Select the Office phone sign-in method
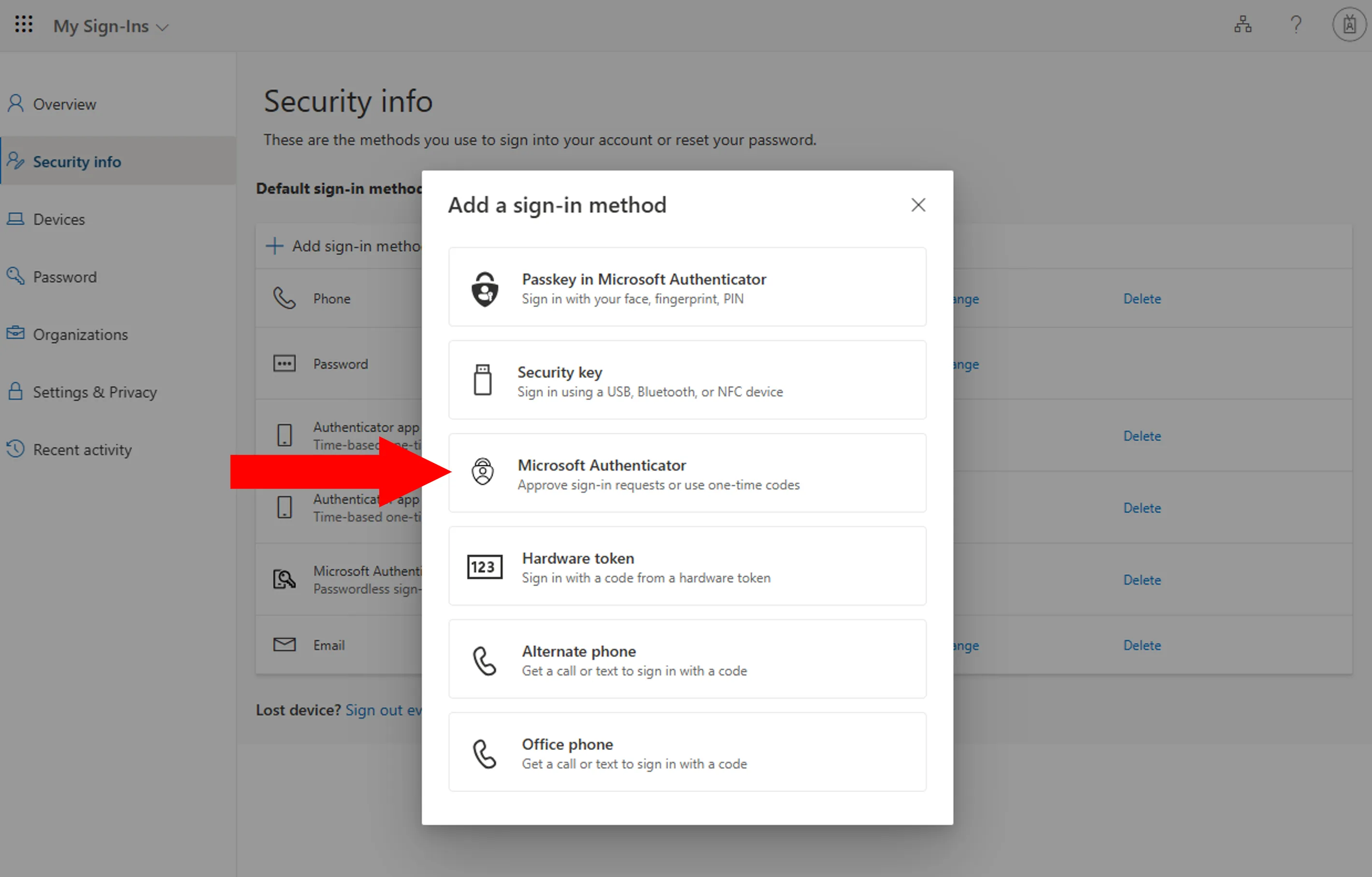Image resolution: width=1372 pixels, height=877 pixels. (686, 753)
